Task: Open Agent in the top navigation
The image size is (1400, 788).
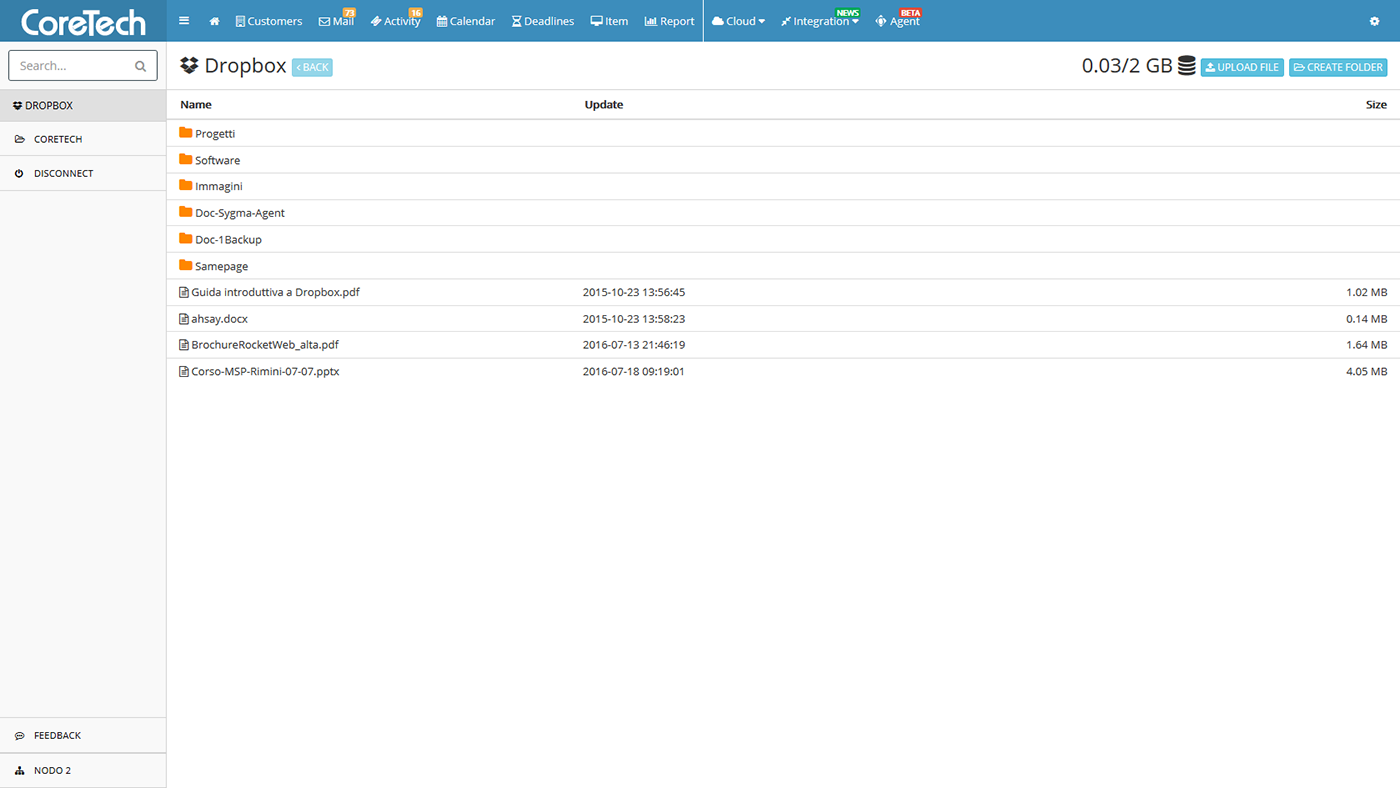Action: click(x=897, y=21)
